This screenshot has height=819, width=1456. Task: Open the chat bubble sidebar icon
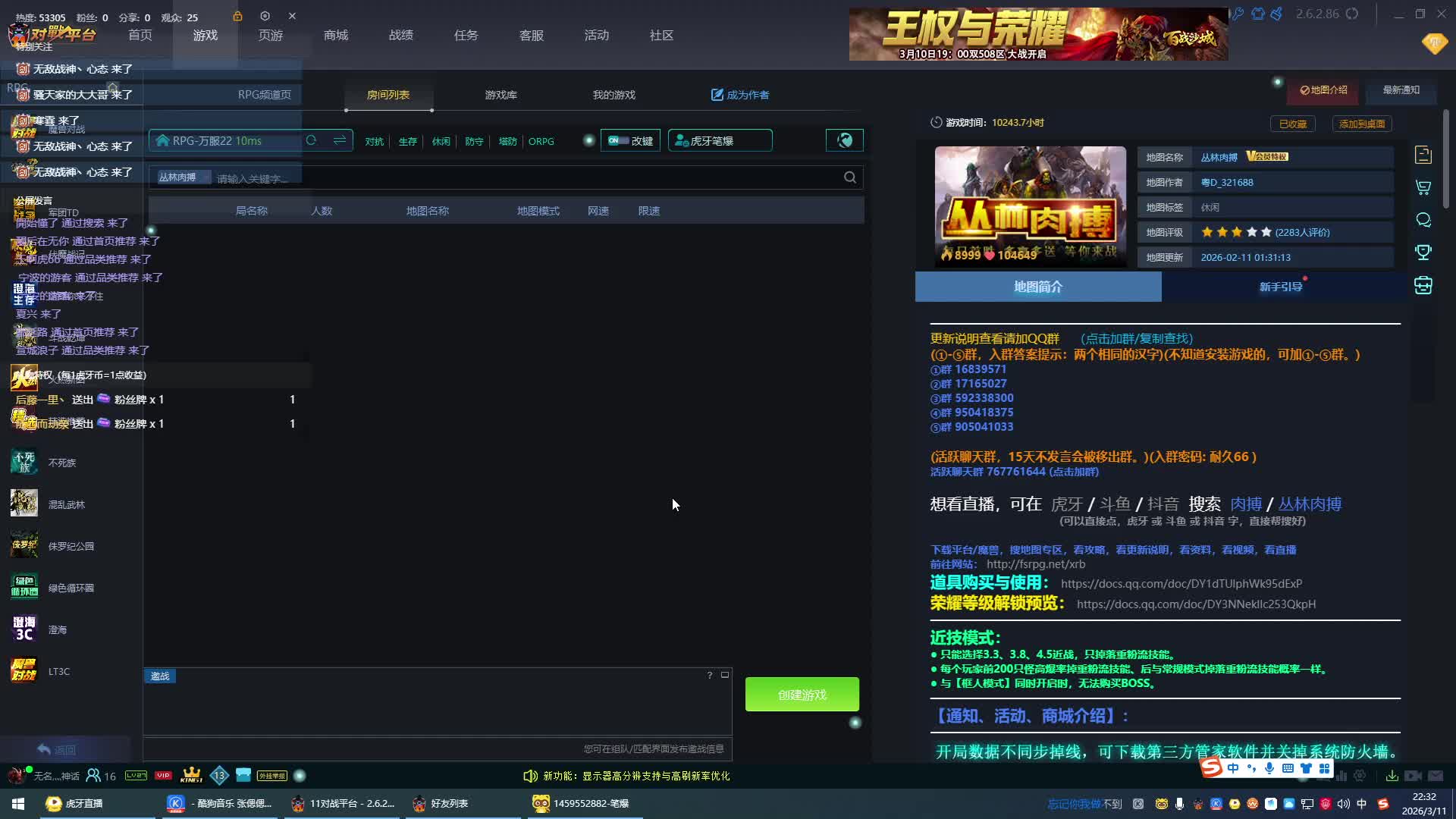(x=1423, y=220)
